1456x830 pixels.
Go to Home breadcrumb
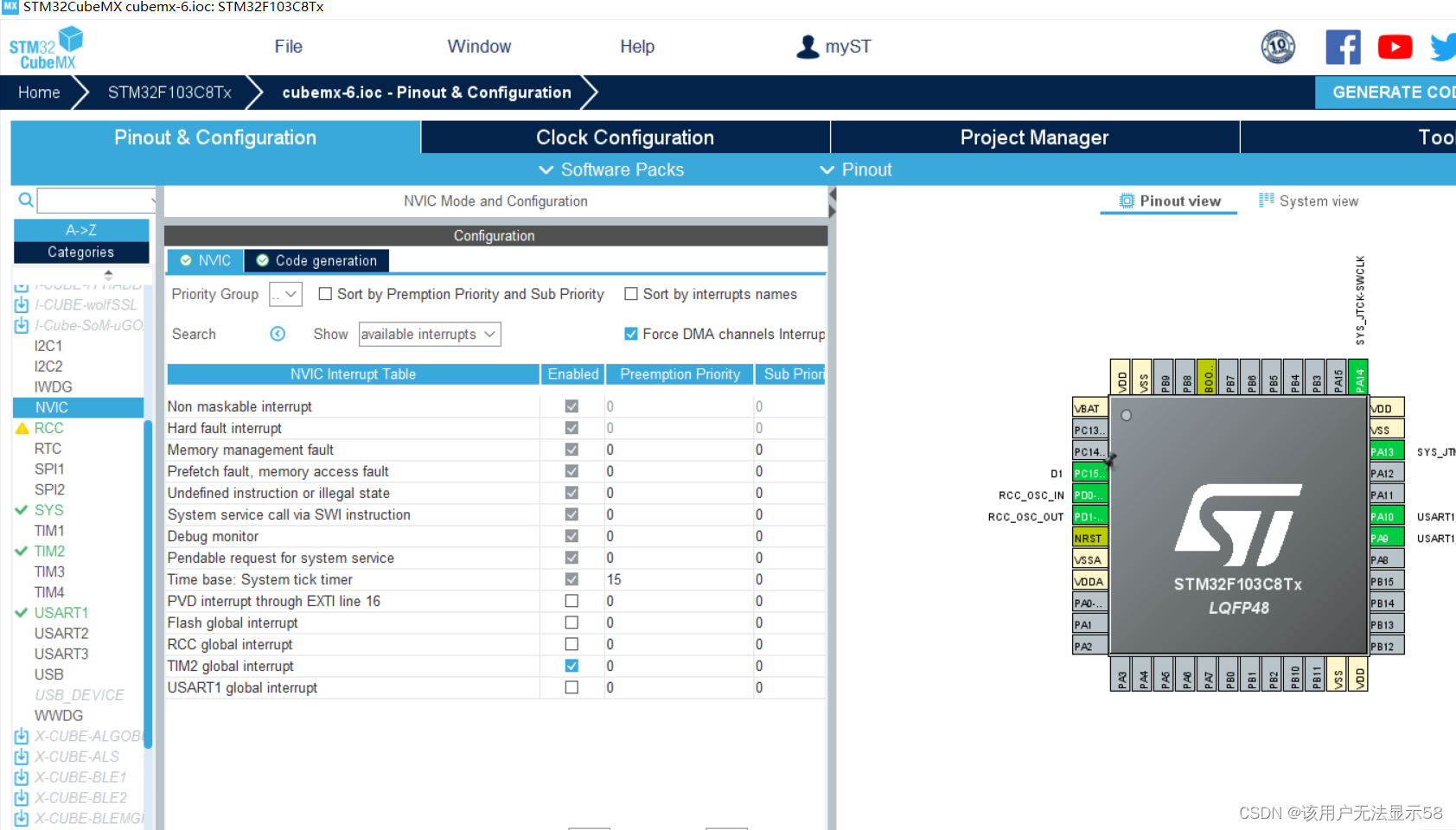click(39, 92)
